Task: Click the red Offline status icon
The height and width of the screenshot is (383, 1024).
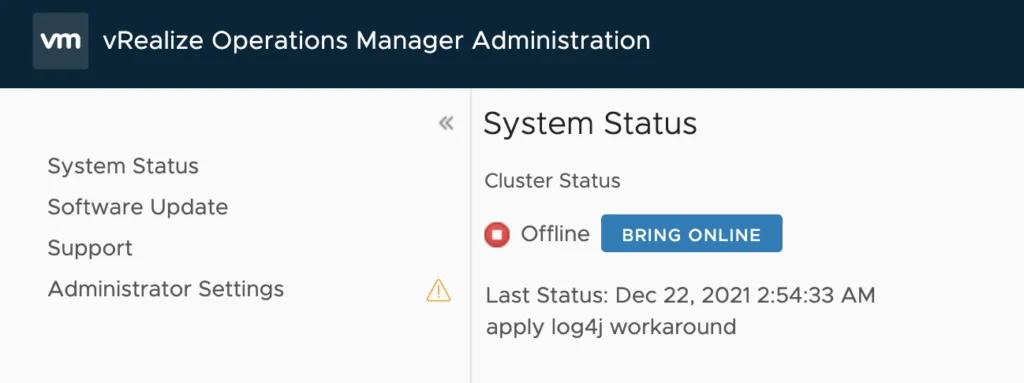Action: (x=497, y=234)
